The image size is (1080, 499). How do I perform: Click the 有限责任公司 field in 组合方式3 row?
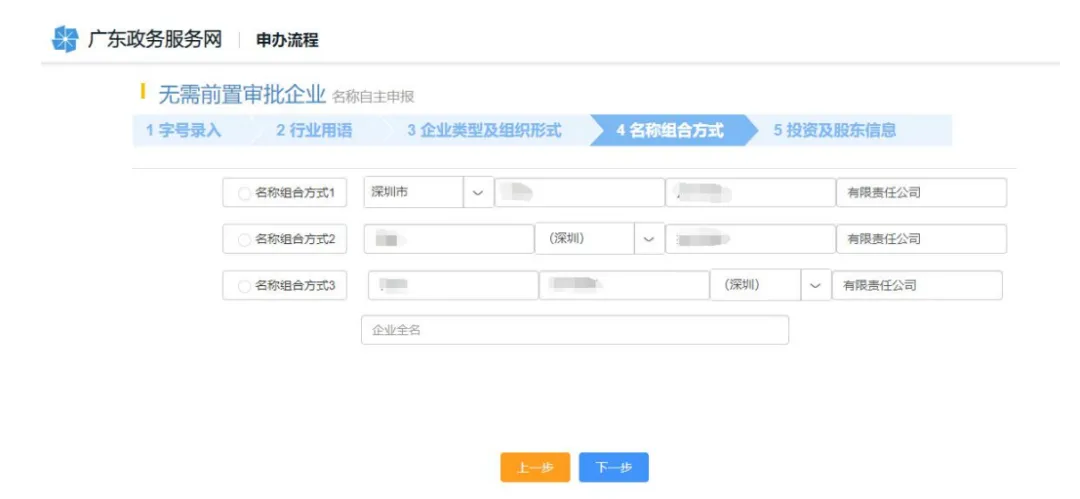(917, 285)
